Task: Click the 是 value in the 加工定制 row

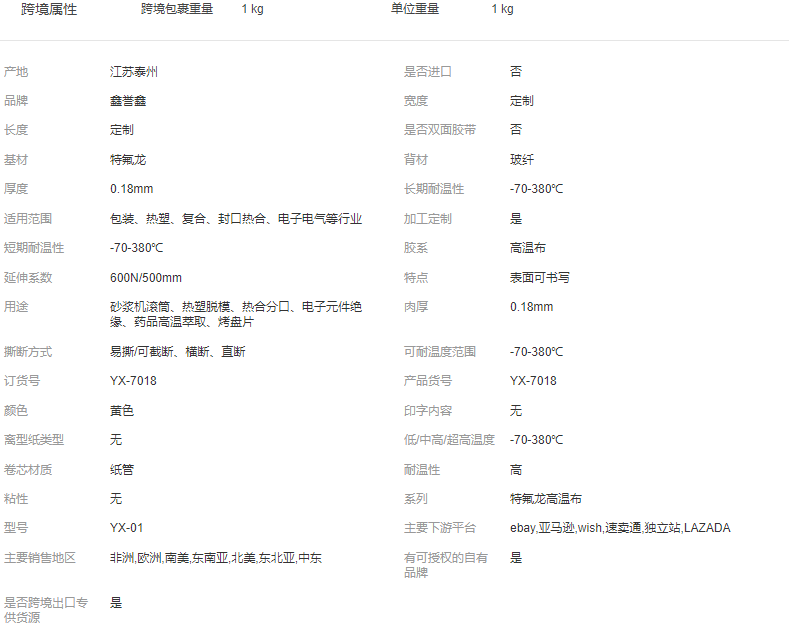Action: [x=516, y=218]
